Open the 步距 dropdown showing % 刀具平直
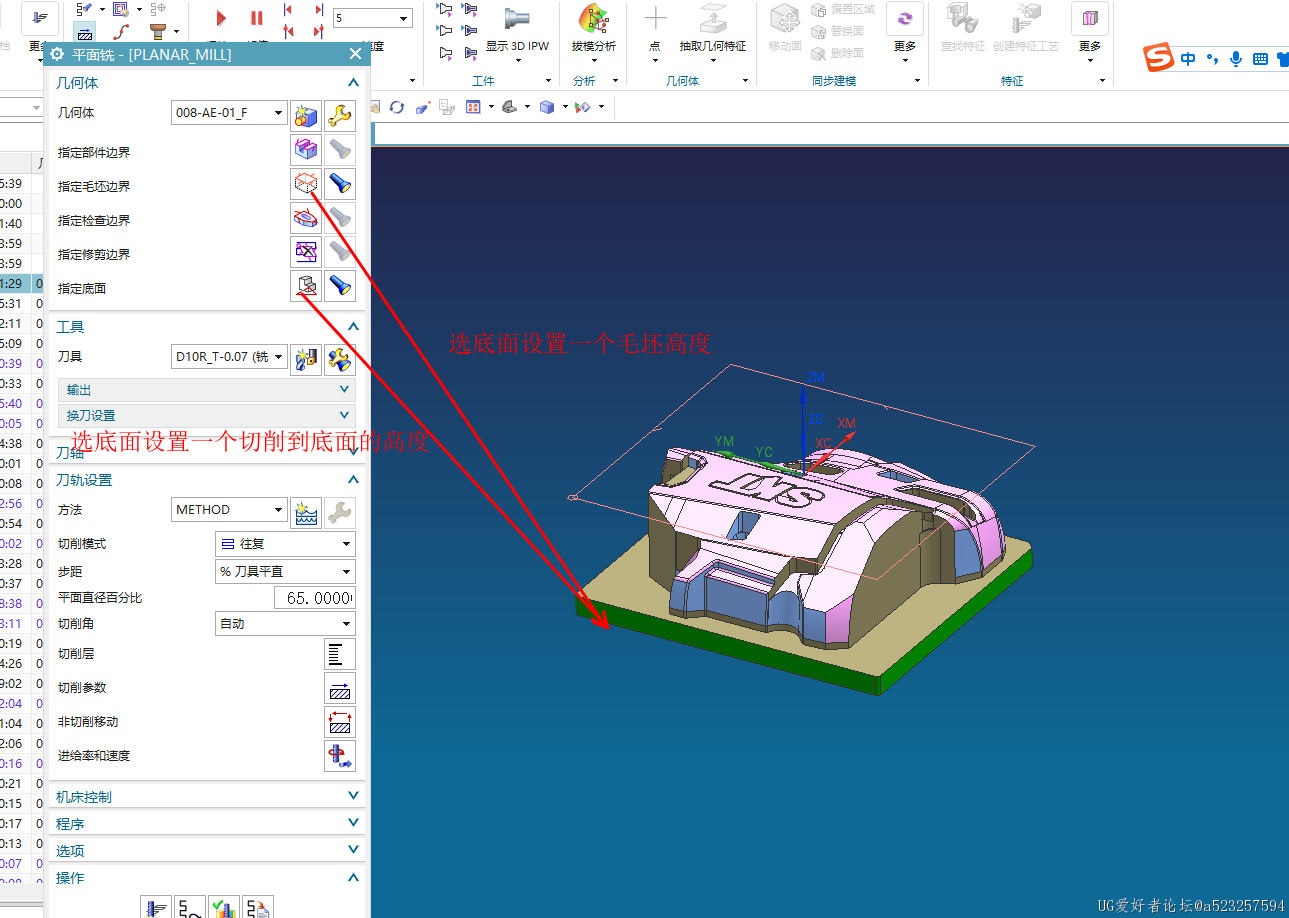Image resolution: width=1289 pixels, height=918 pixels. (x=285, y=572)
